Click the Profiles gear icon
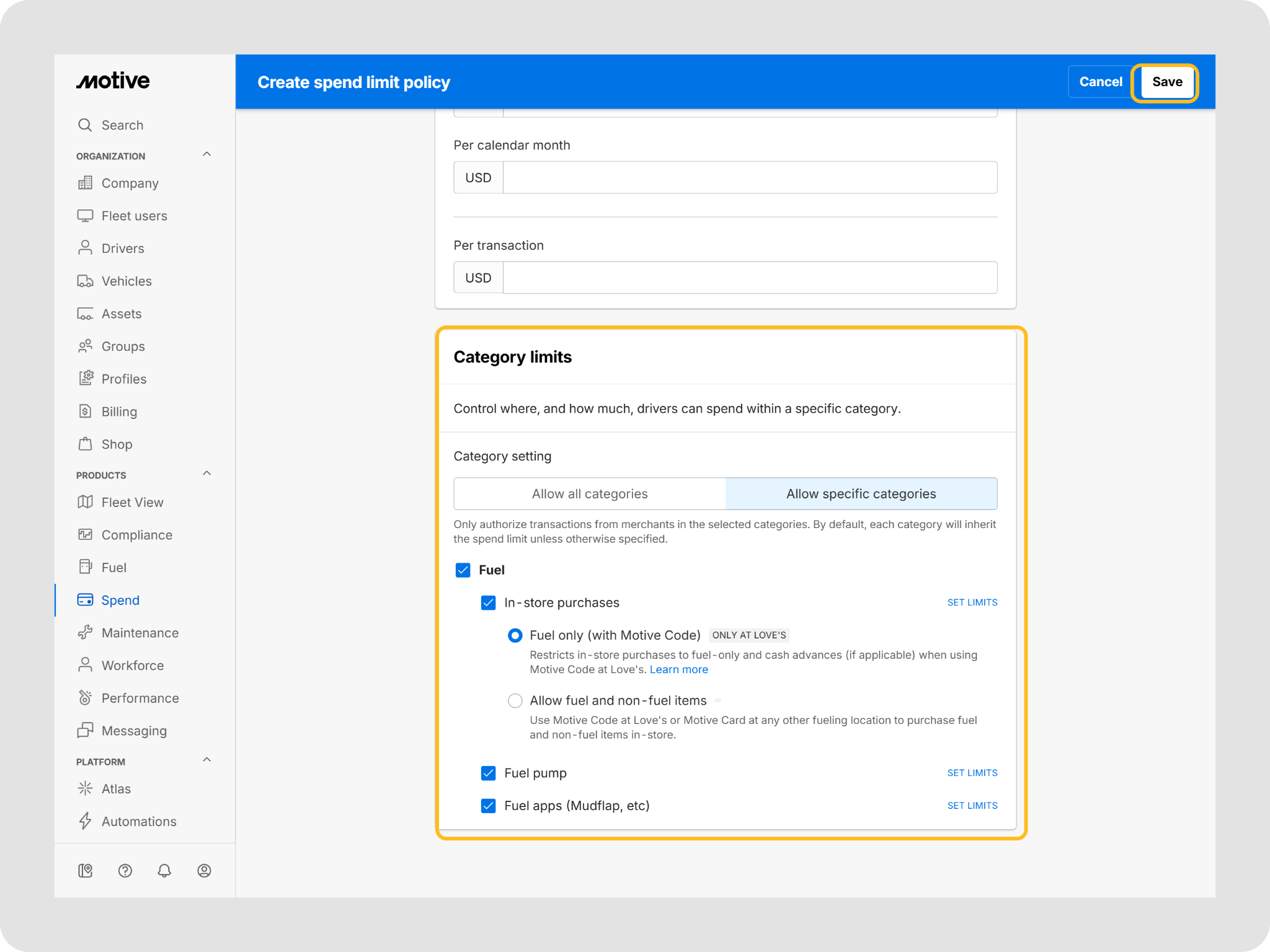The image size is (1270, 952). click(85, 379)
